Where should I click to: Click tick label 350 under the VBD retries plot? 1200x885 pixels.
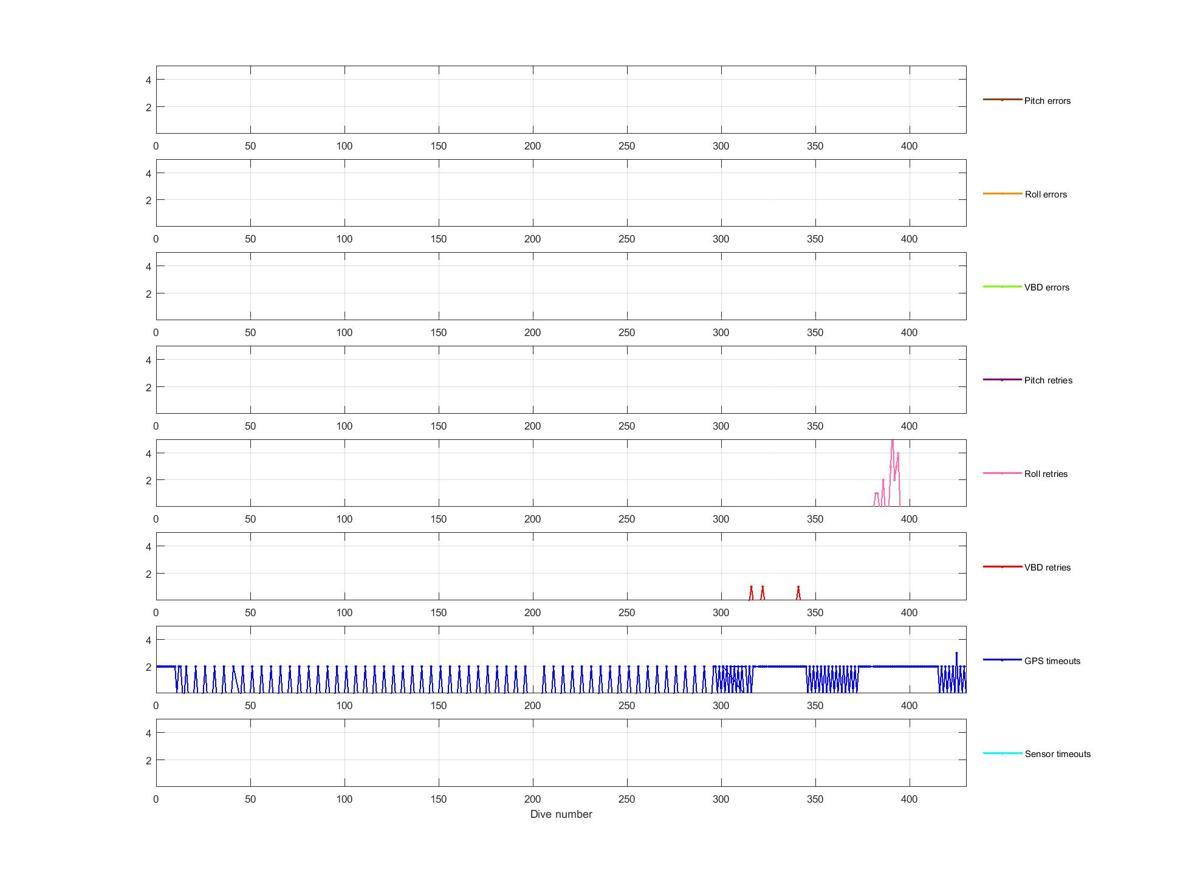click(815, 612)
